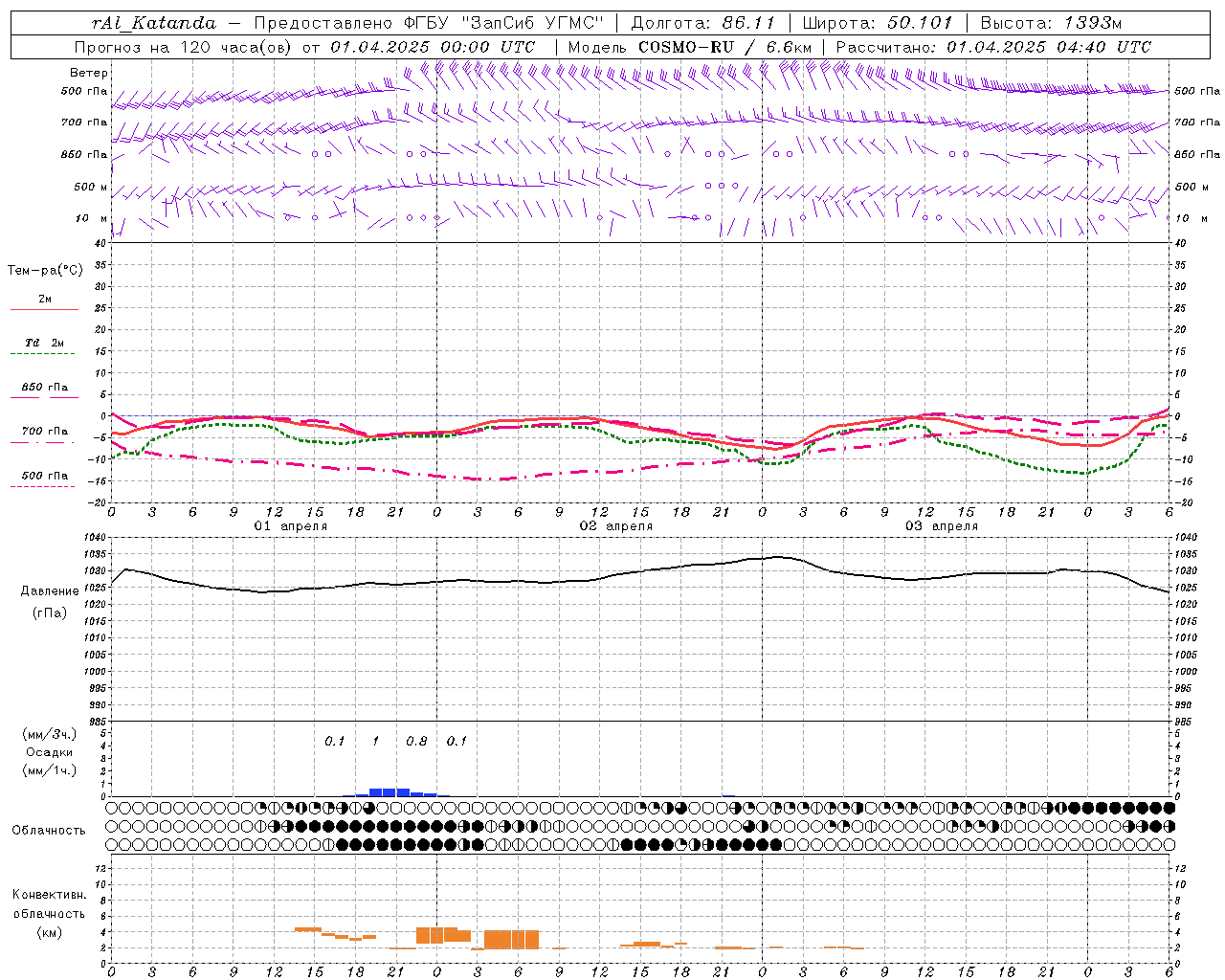Click the "Td 2м" dew point legend entry
1225x980 pixels.
44,343
